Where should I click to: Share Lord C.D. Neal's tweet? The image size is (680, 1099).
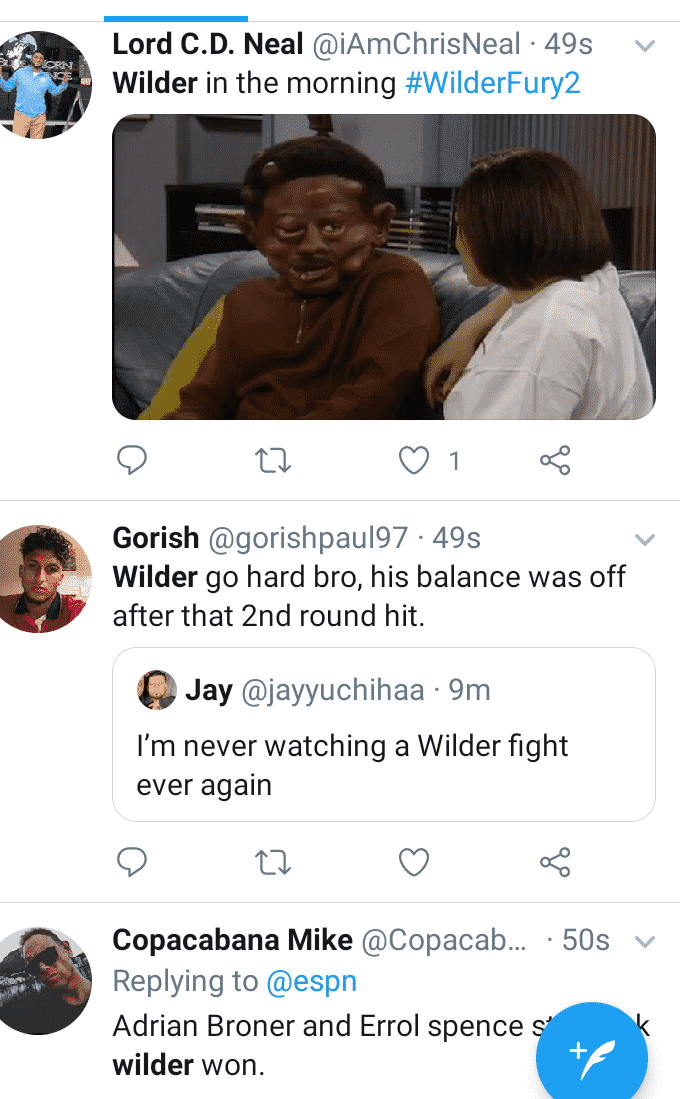(555, 460)
